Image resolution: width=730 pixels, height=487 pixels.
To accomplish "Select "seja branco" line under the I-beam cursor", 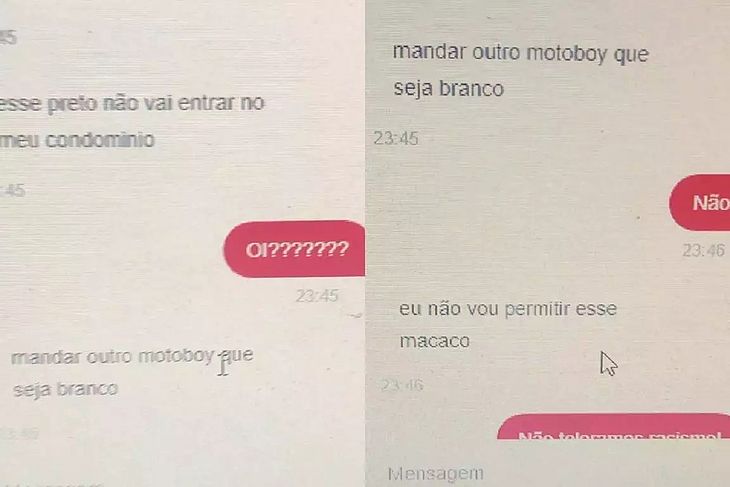I will (x=66, y=389).
